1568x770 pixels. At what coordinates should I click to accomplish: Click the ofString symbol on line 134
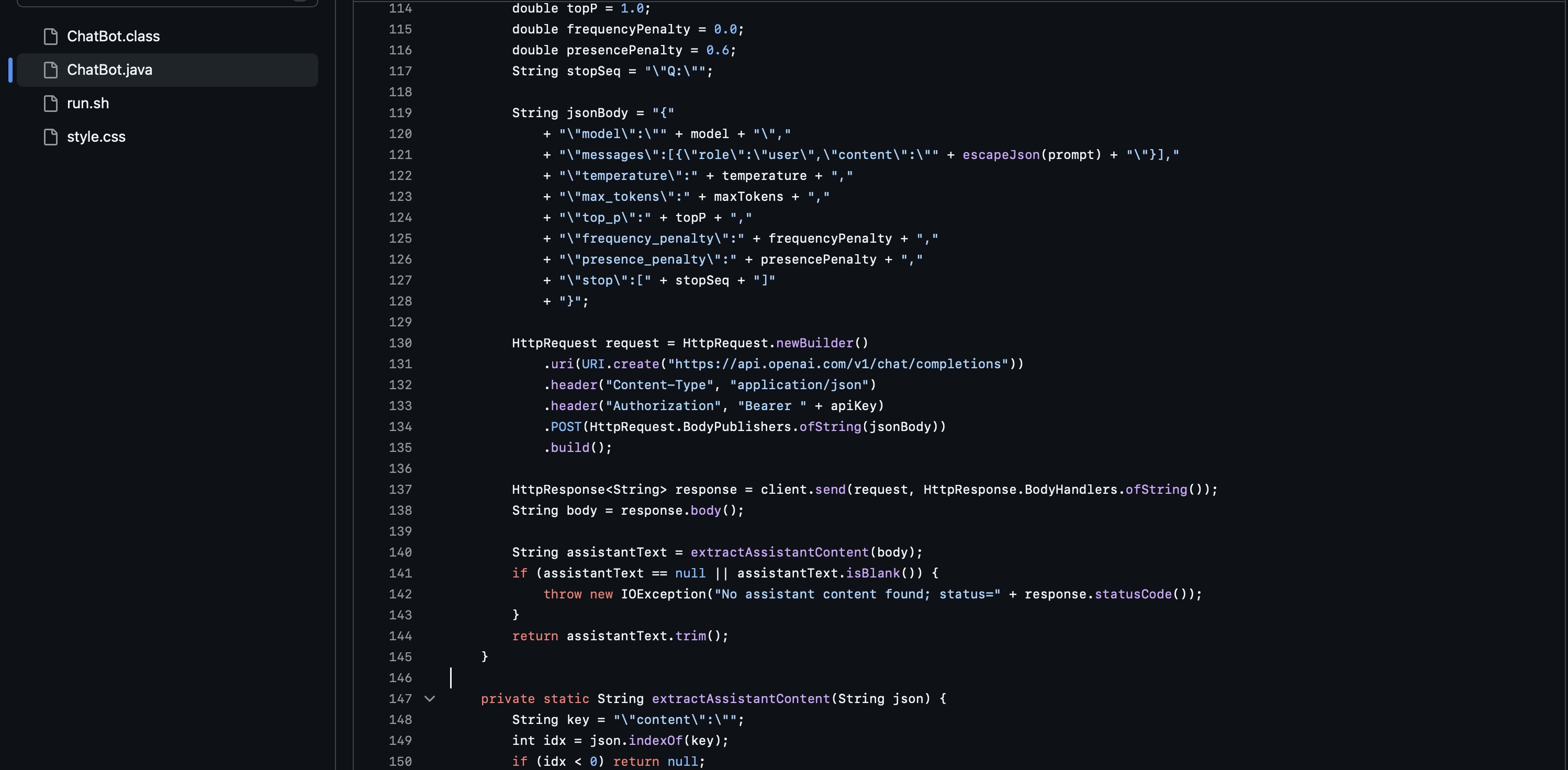coord(830,427)
